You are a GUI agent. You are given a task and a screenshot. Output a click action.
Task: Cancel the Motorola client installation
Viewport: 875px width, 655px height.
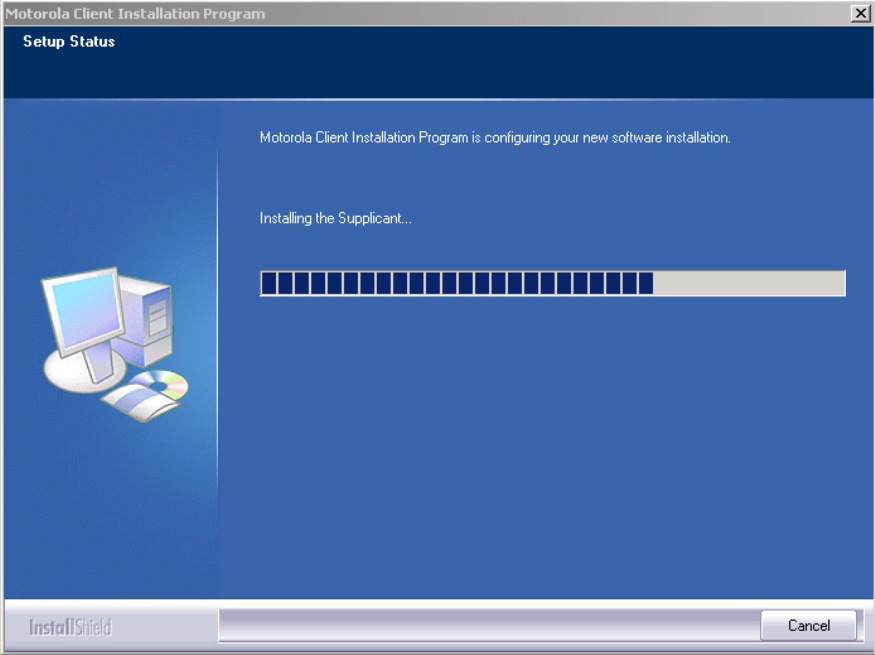(808, 625)
